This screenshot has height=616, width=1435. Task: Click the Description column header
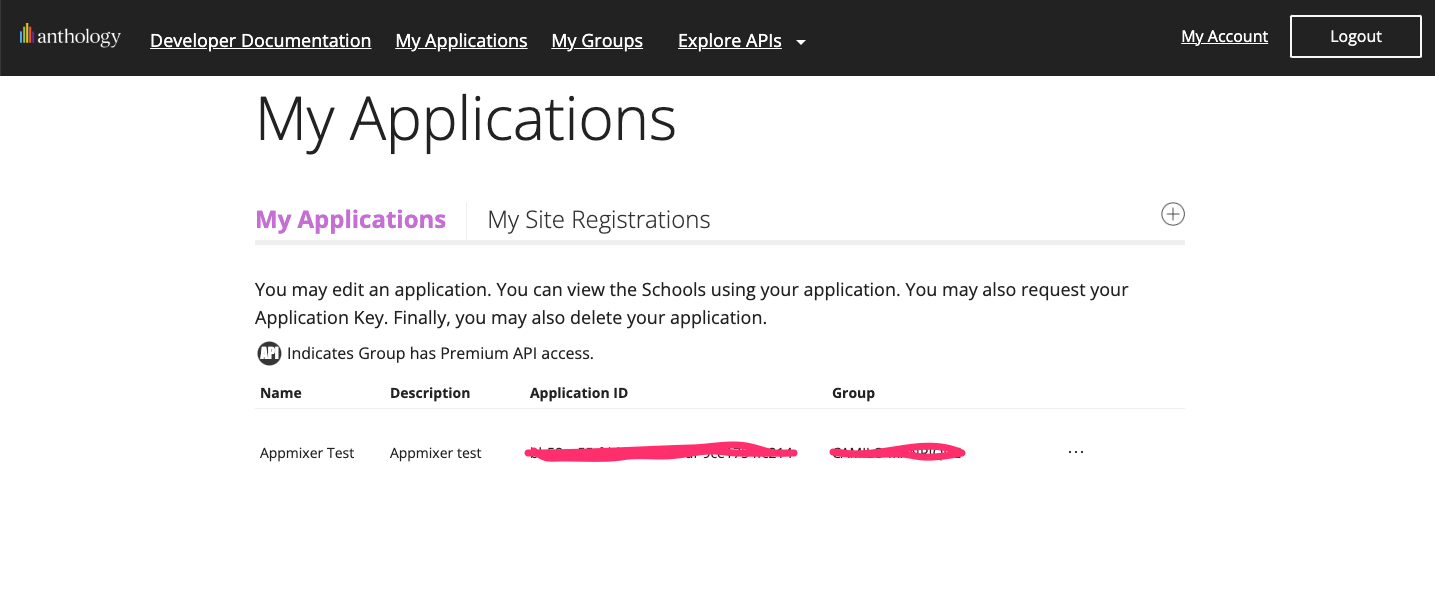(430, 393)
